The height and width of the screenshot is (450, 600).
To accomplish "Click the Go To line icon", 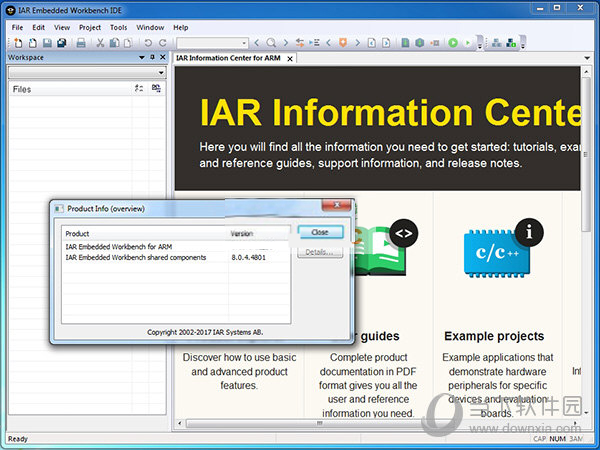I will pyautogui.click(x=314, y=43).
